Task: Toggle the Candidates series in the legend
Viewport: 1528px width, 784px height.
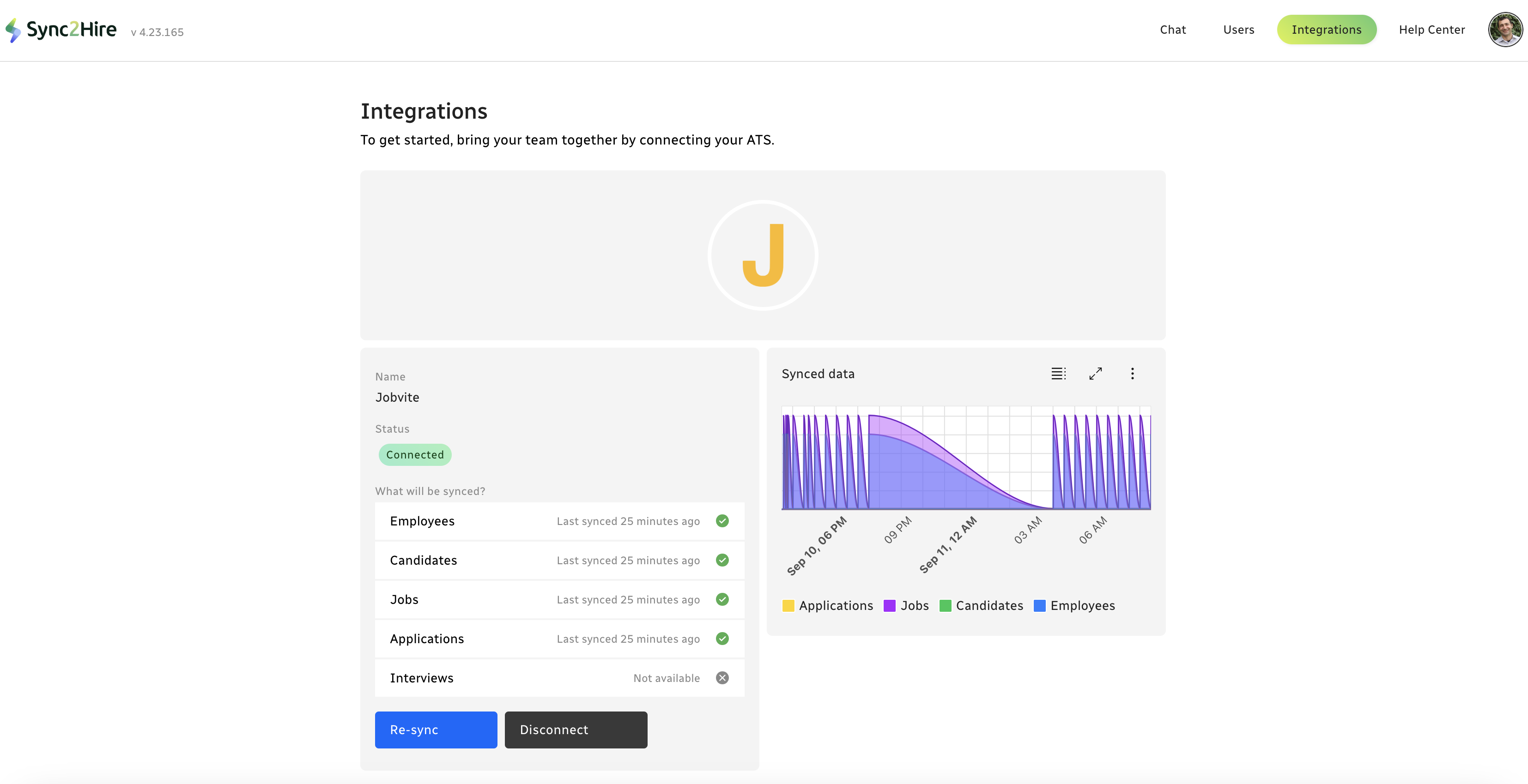Action: click(x=982, y=605)
